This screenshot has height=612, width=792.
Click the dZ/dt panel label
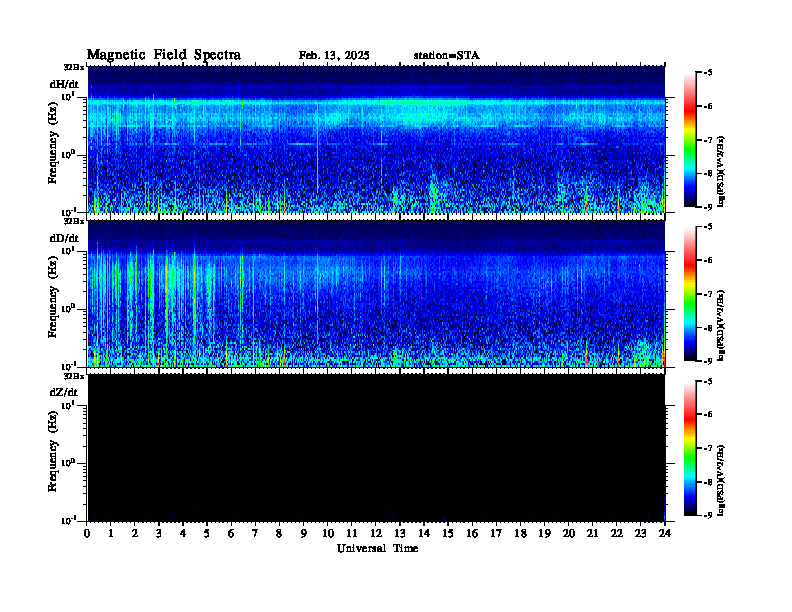64,392
